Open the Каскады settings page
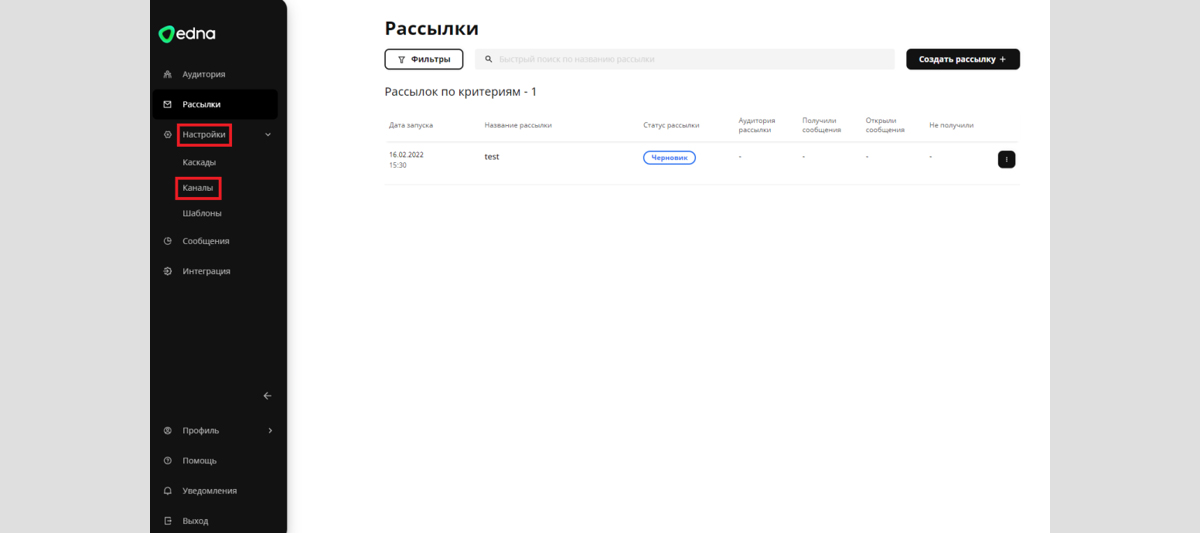1200x533 pixels. tap(199, 162)
